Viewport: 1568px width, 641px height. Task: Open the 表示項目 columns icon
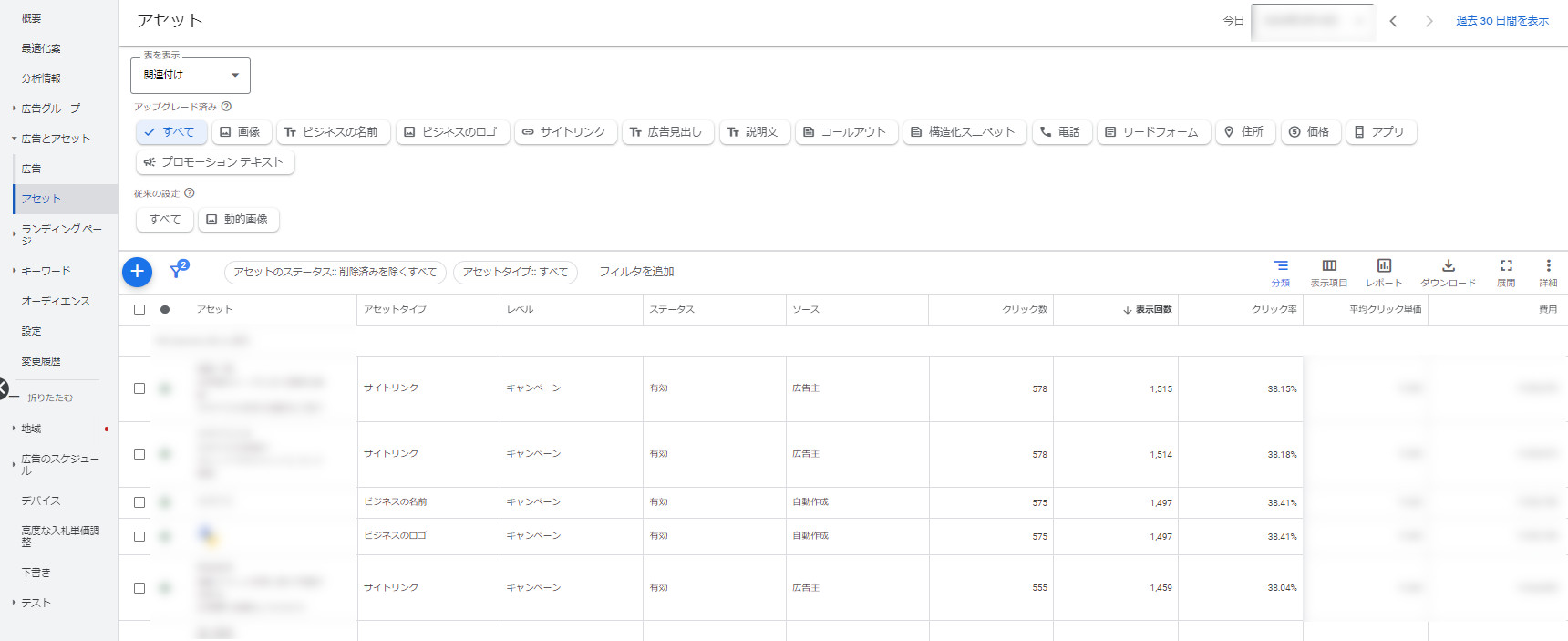(1329, 272)
